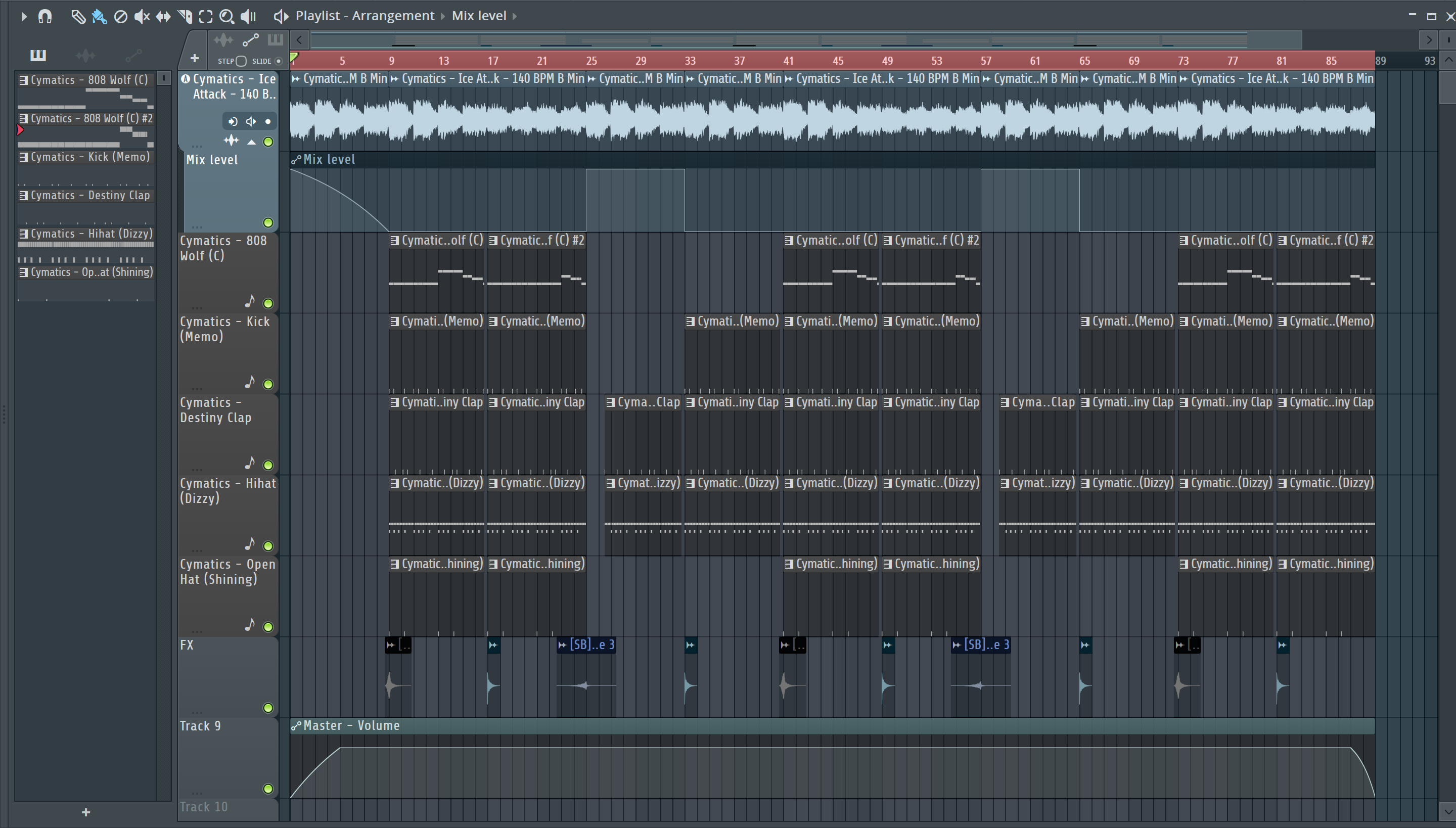This screenshot has width=1456, height=828.
Task: Select the Track 9 header
Action: 227,757
